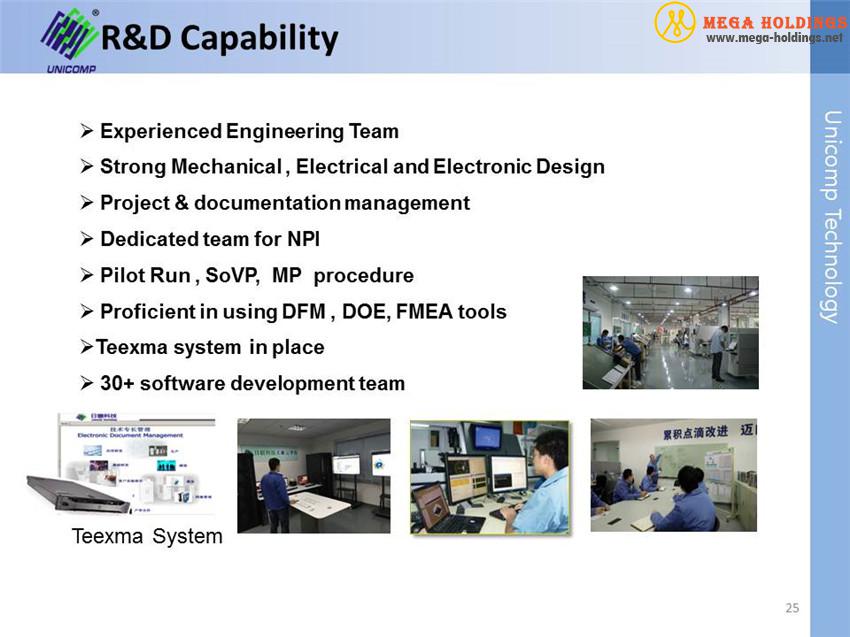Viewport: 850px width, 637px height.
Task: Click the photo of engineer at dual monitors
Action: pos(490,478)
